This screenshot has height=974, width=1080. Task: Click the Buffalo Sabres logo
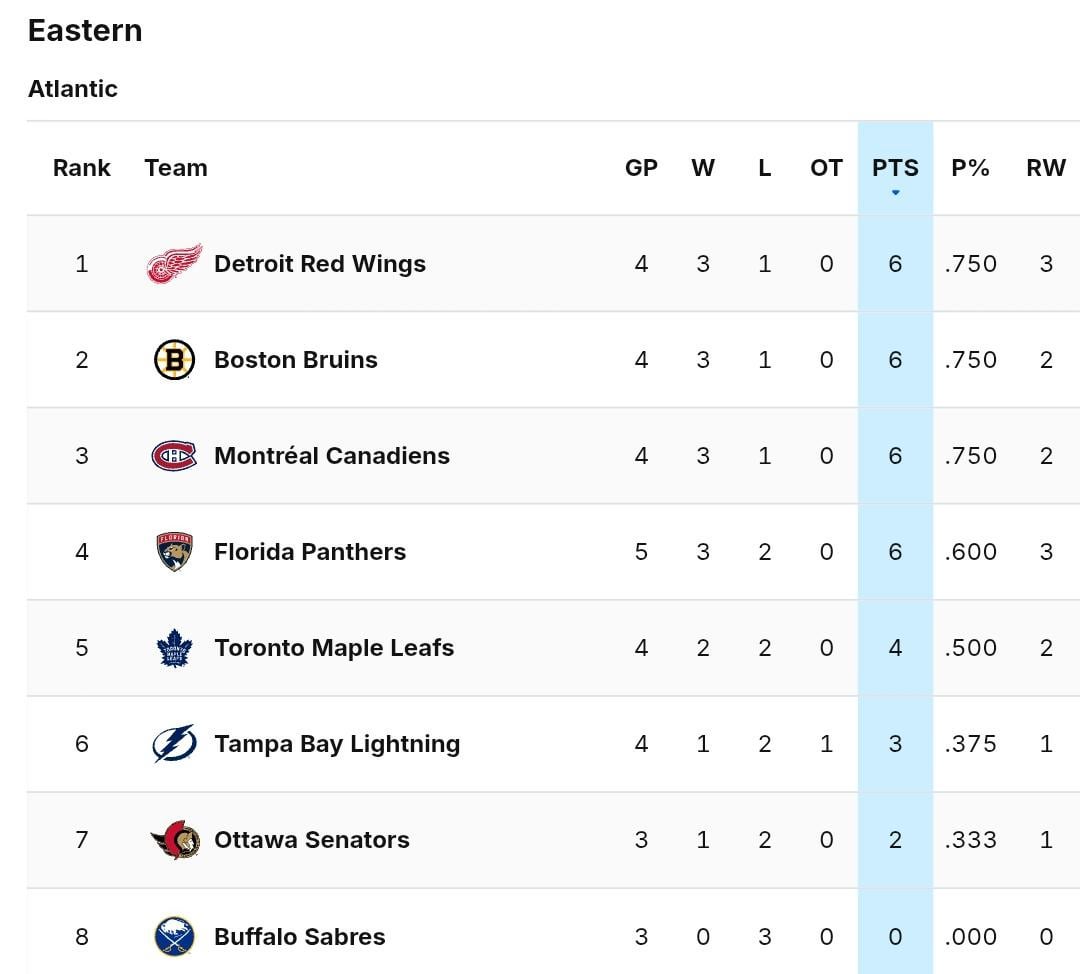pos(175,936)
